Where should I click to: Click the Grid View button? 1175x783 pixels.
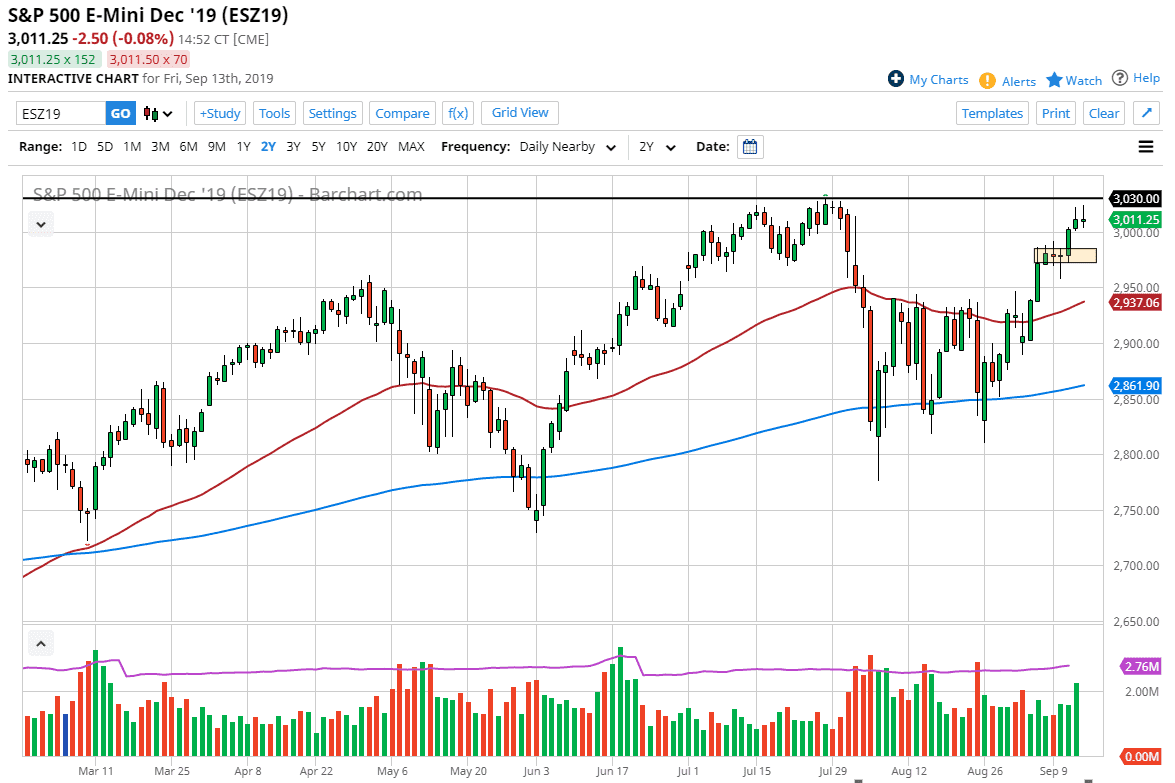pos(520,112)
